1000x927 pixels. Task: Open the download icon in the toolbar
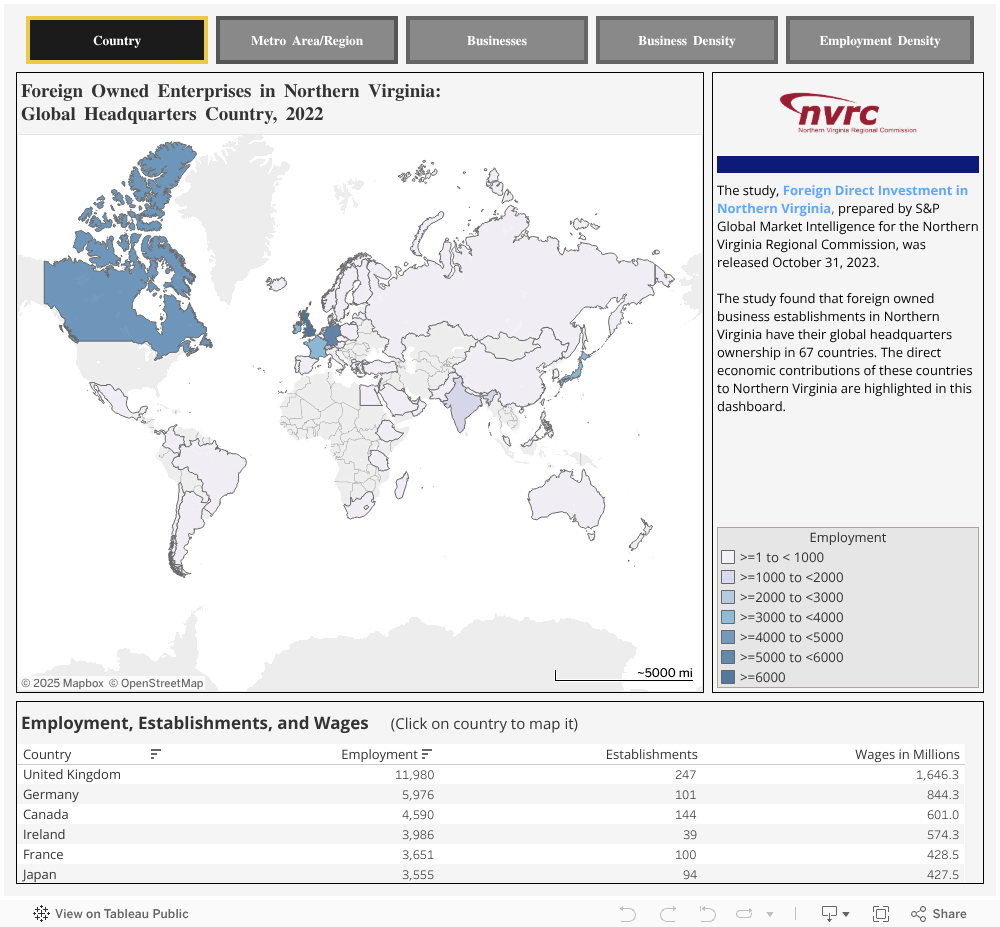click(829, 913)
